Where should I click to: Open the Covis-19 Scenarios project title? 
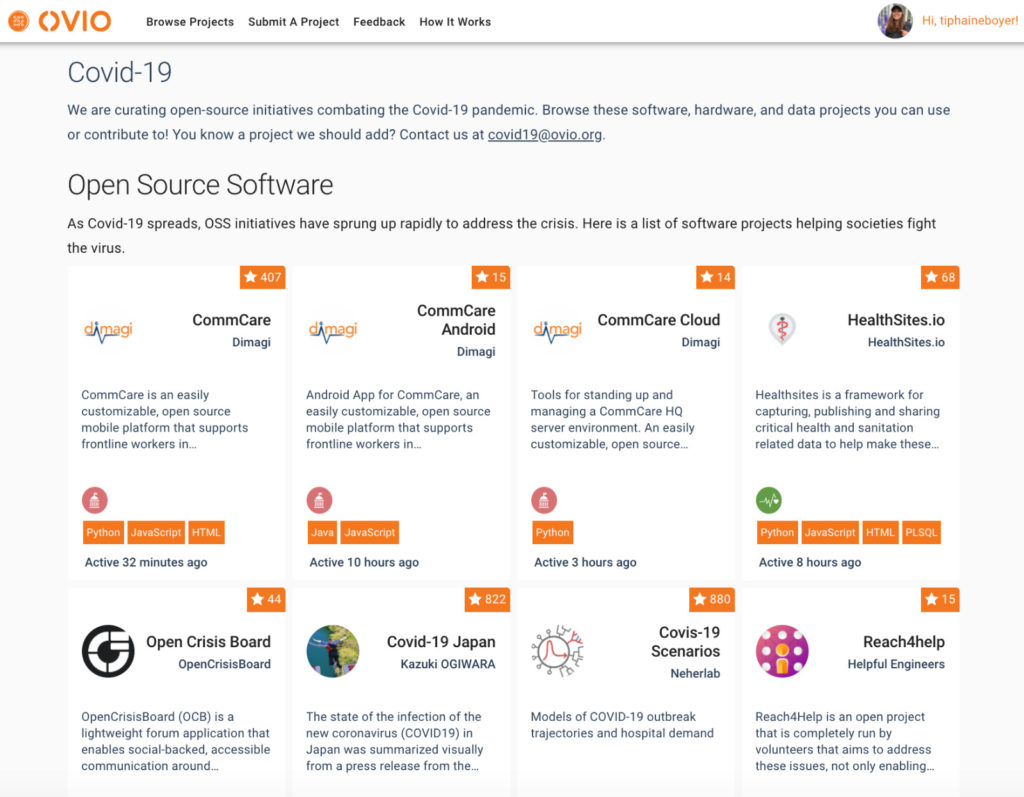point(686,642)
